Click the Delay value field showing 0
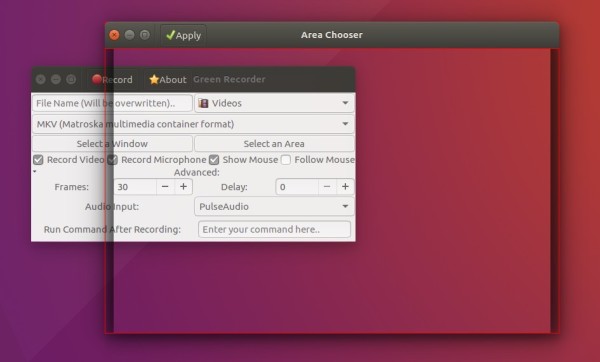 pyautogui.click(x=297, y=187)
